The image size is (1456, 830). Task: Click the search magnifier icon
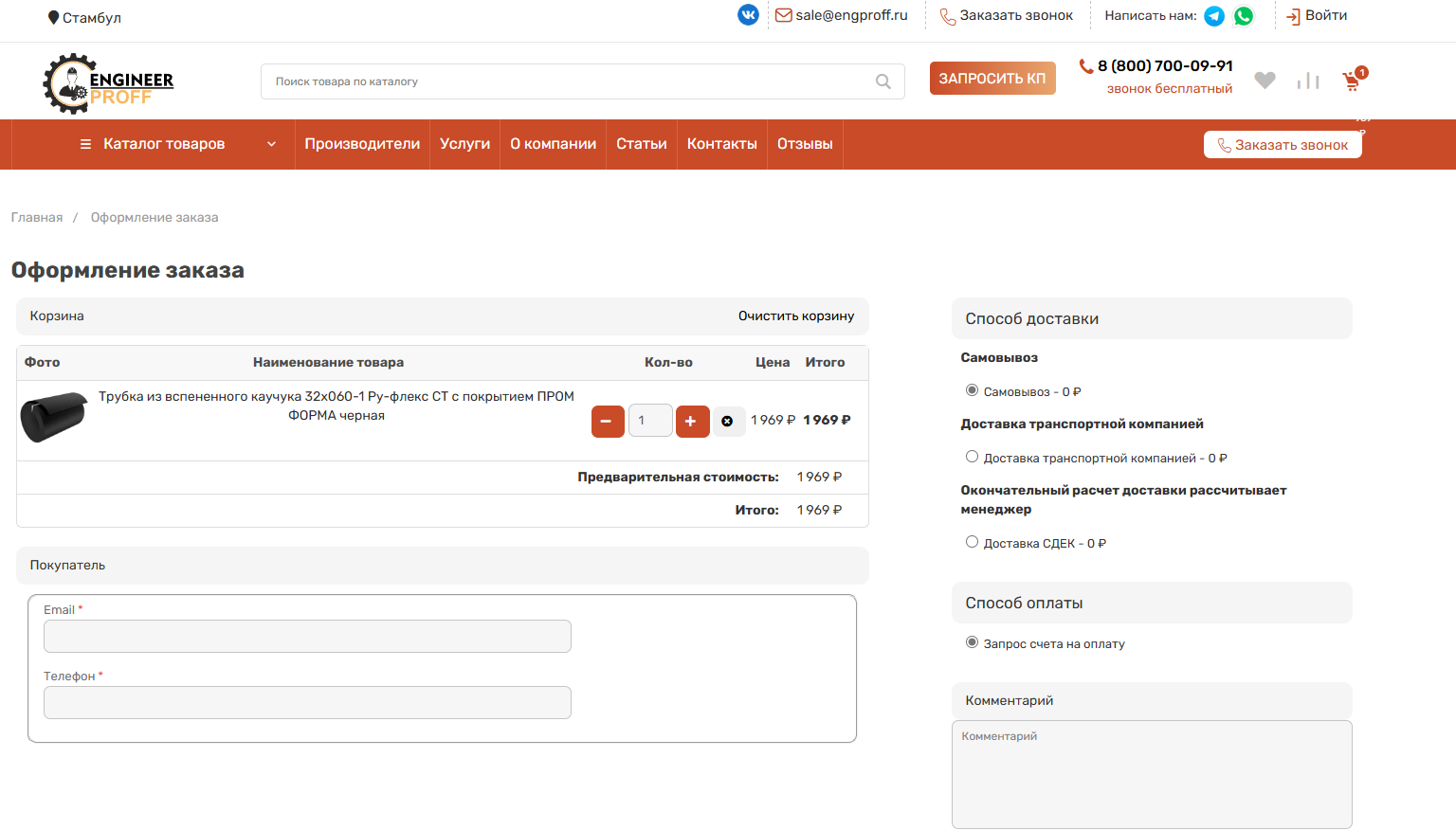[x=883, y=81]
